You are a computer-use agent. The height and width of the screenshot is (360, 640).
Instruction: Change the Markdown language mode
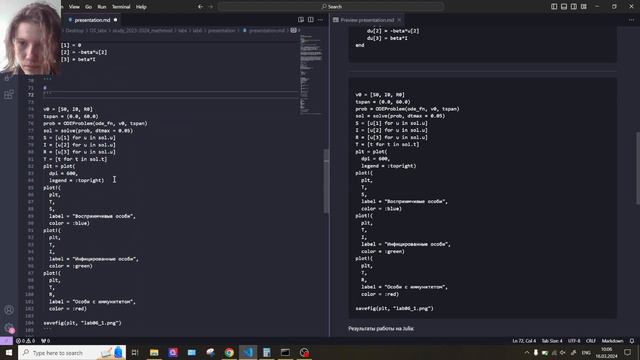pyautogui.click(x=612, y=341)
